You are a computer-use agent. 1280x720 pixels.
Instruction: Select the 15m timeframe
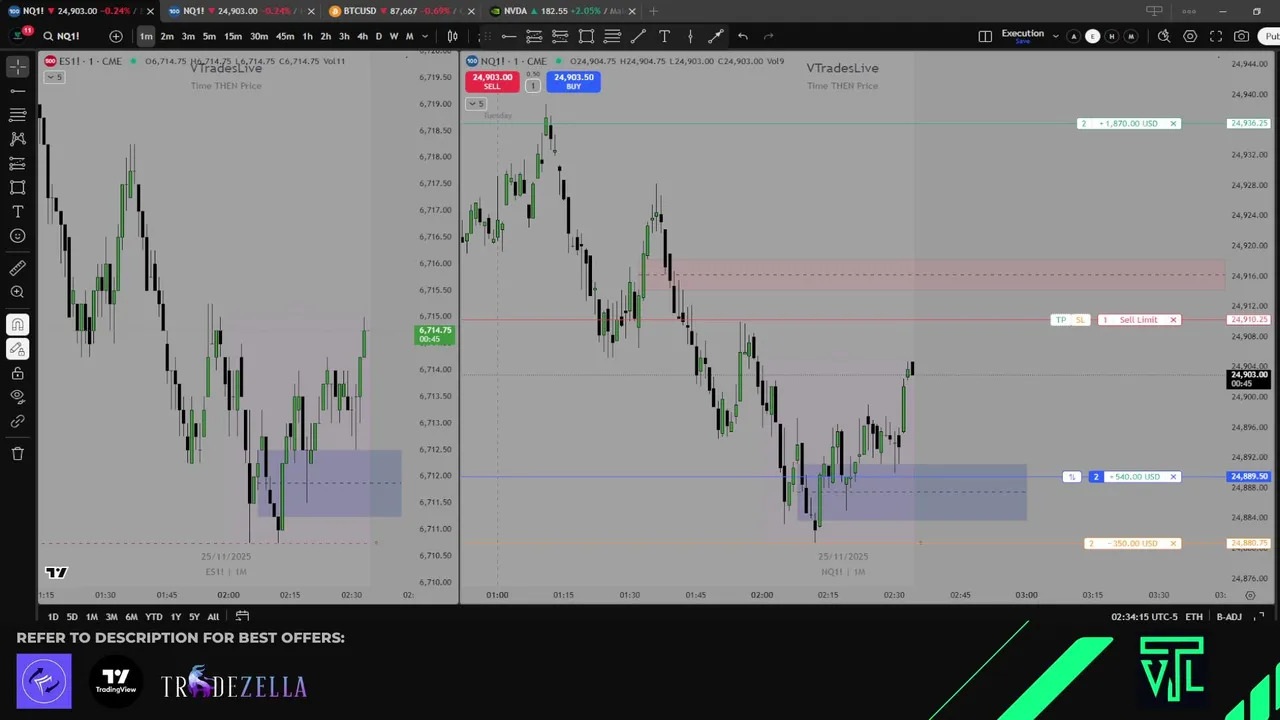[232, 36]
